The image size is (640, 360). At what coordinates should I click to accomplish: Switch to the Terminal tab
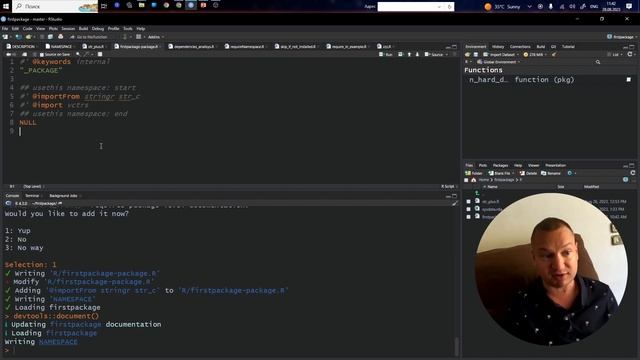coord(32,196)
